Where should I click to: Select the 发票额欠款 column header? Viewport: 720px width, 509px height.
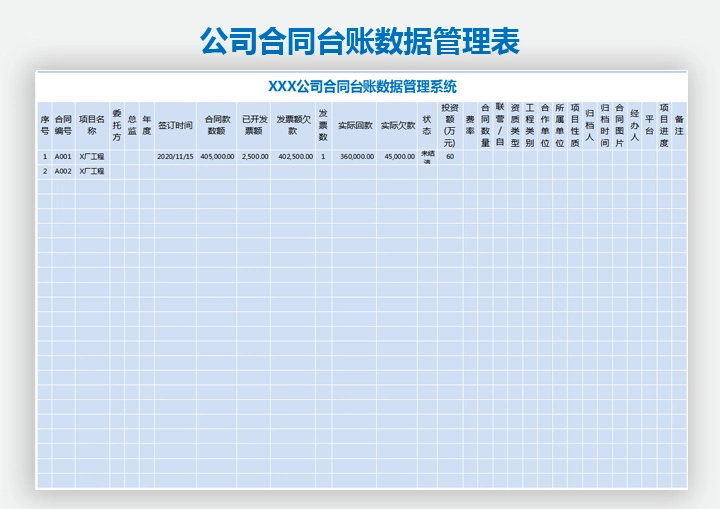(293, 125)
